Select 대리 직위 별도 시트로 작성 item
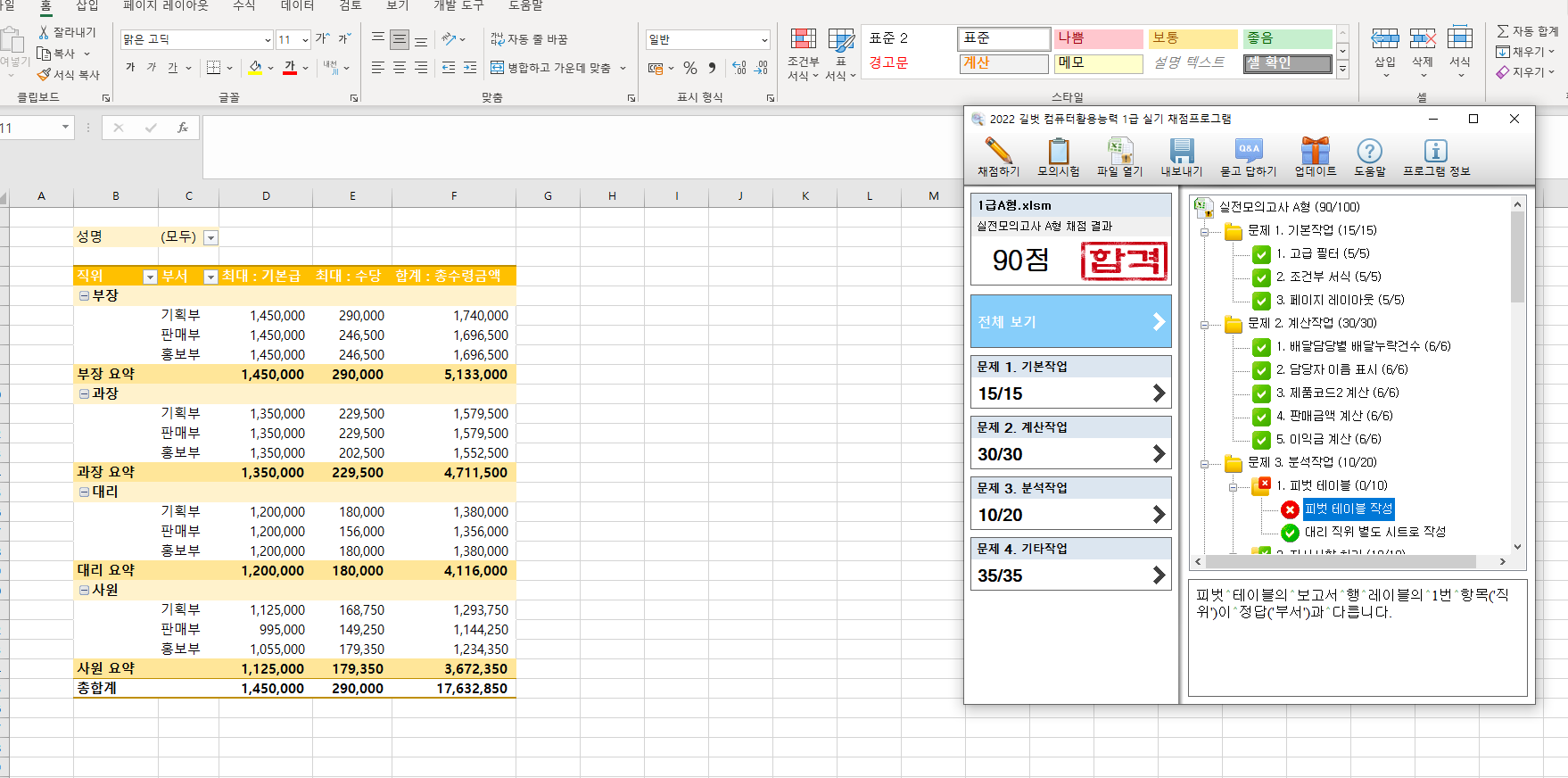This screenshot has width=1568, height=778. point(1374,532)
